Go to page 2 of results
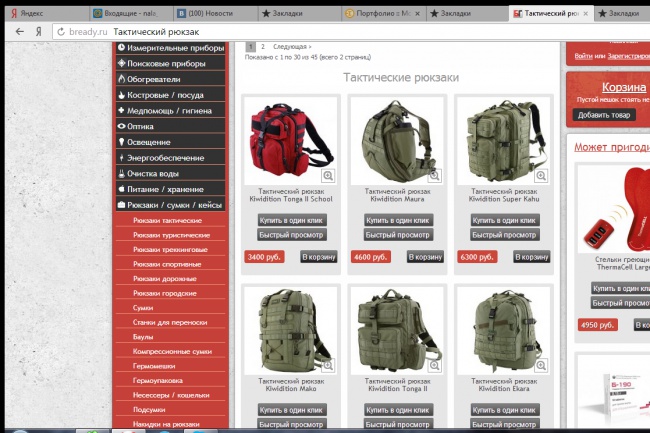The height and width of the screenshot is (433, 650). 262,46
